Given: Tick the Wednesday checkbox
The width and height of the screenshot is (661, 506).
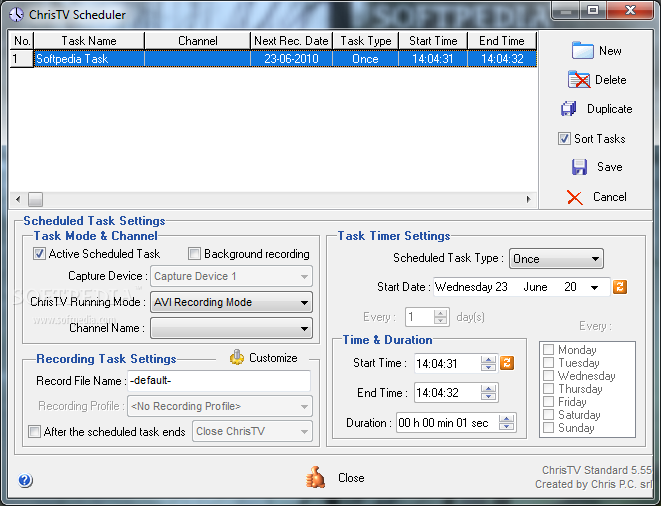Looking at the screenshot, I should pyautogui.click(x=548, y=376).
